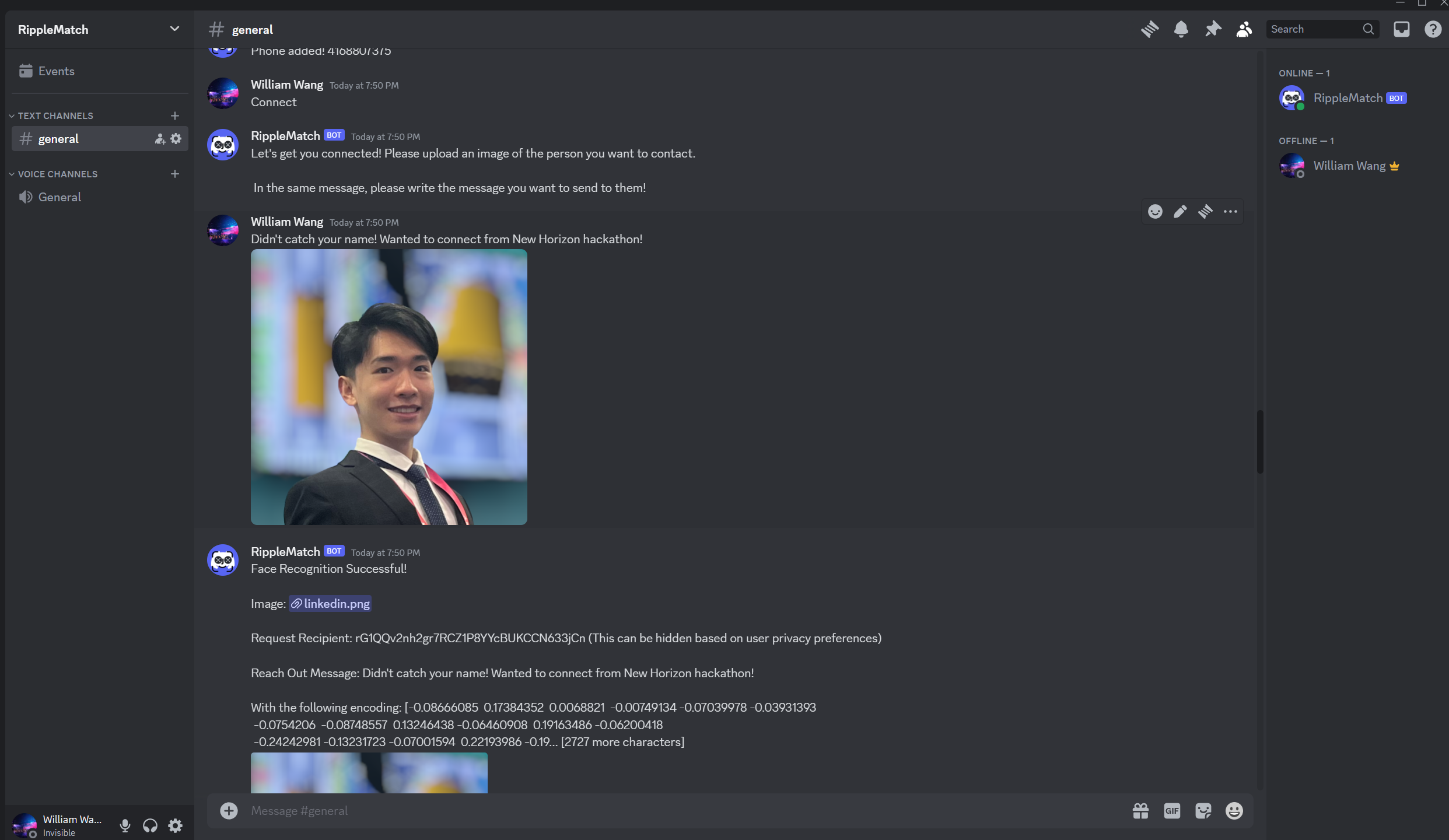Toggle the member list visibility

point(1244,29)
